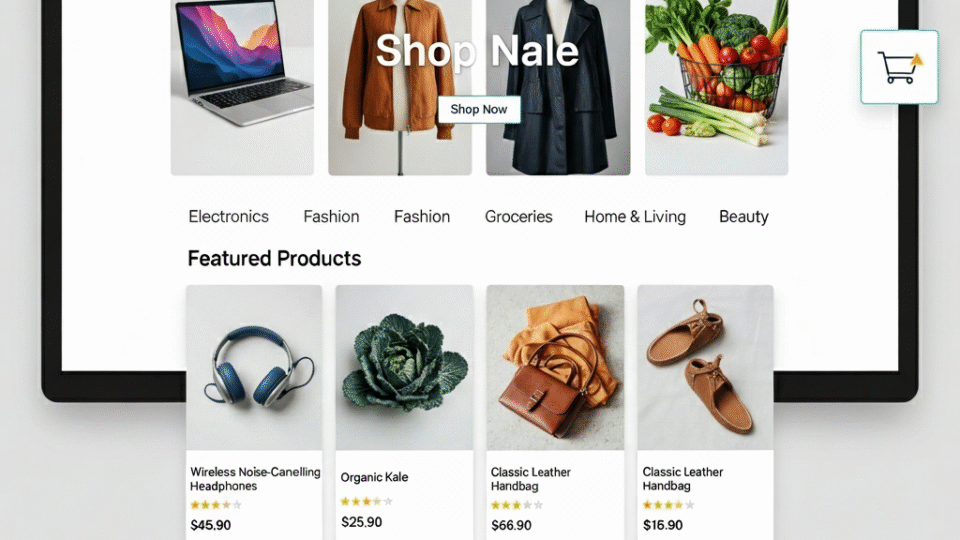Open the laptop banner image
This screenshot has height=540, width=960.
(242, 88)
